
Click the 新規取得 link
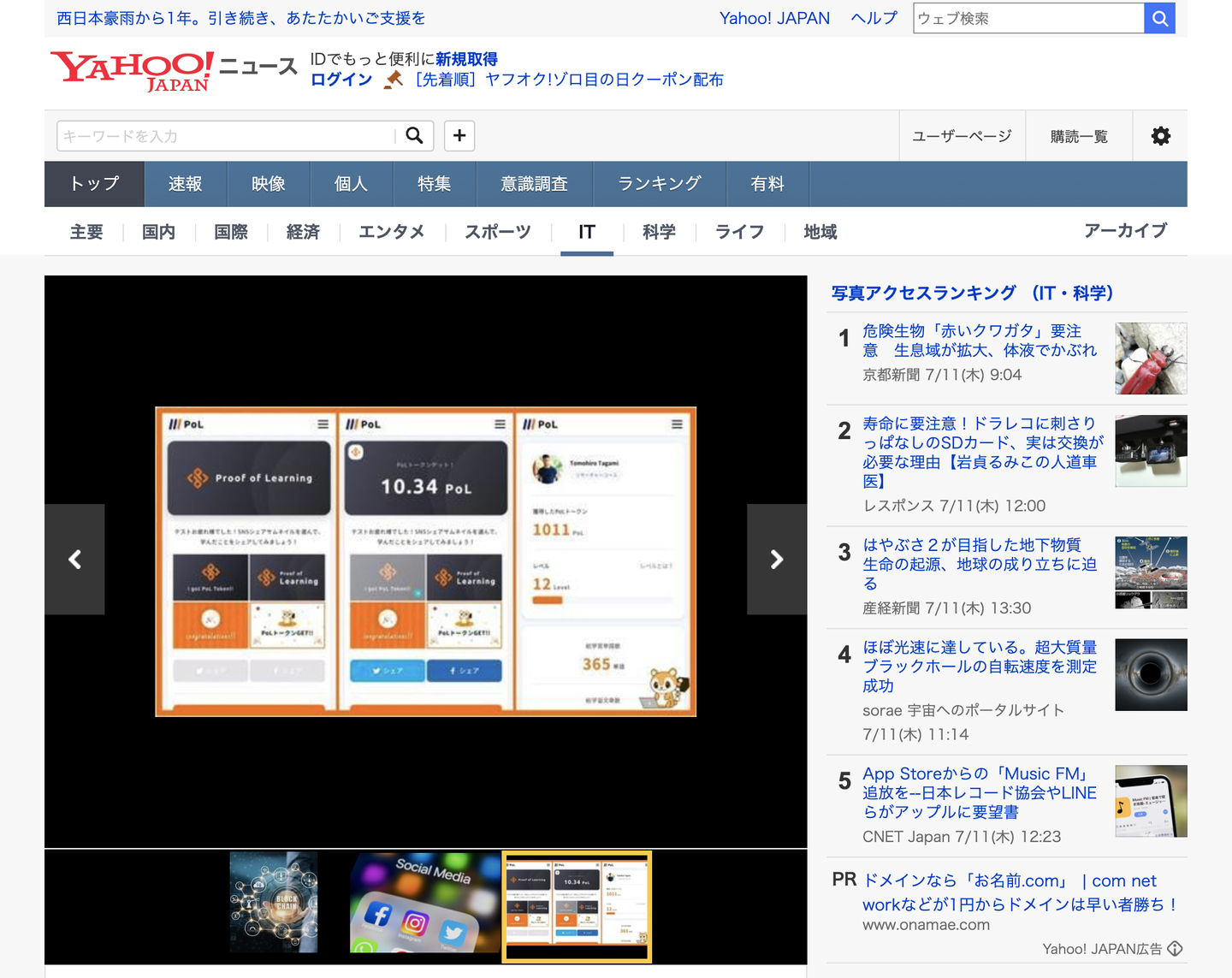tap(466, 59)
